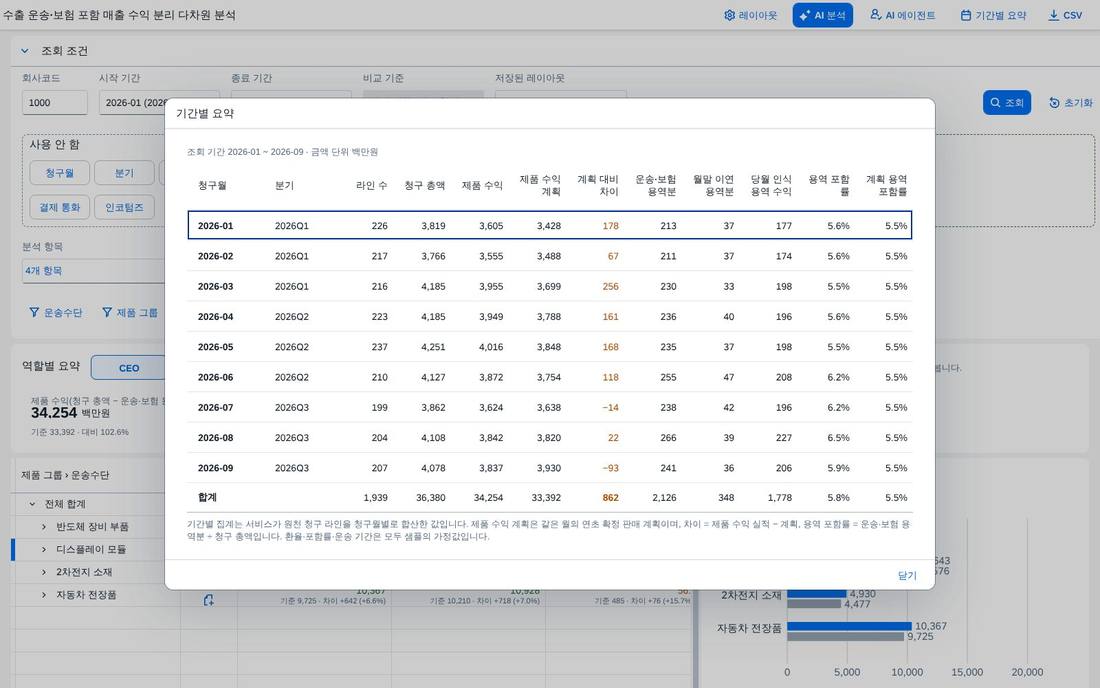Click the total difference value 862
The image size is (1100, 688).
tap(610, 498)
